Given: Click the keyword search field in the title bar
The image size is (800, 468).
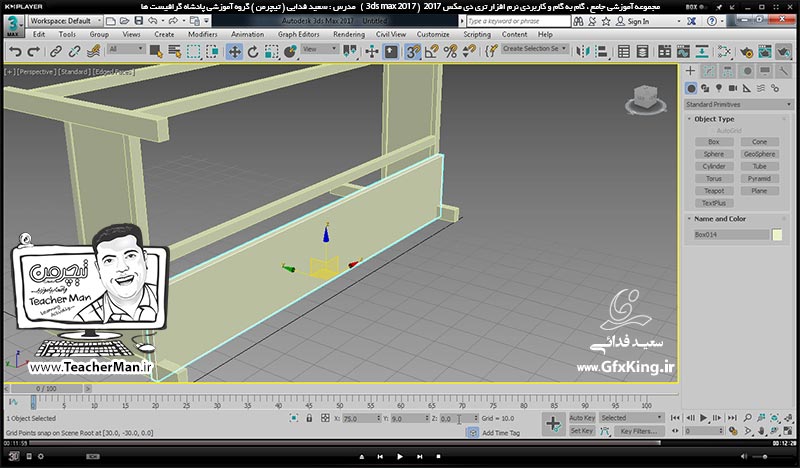Looking at the screenshot, I should point(518,21).
